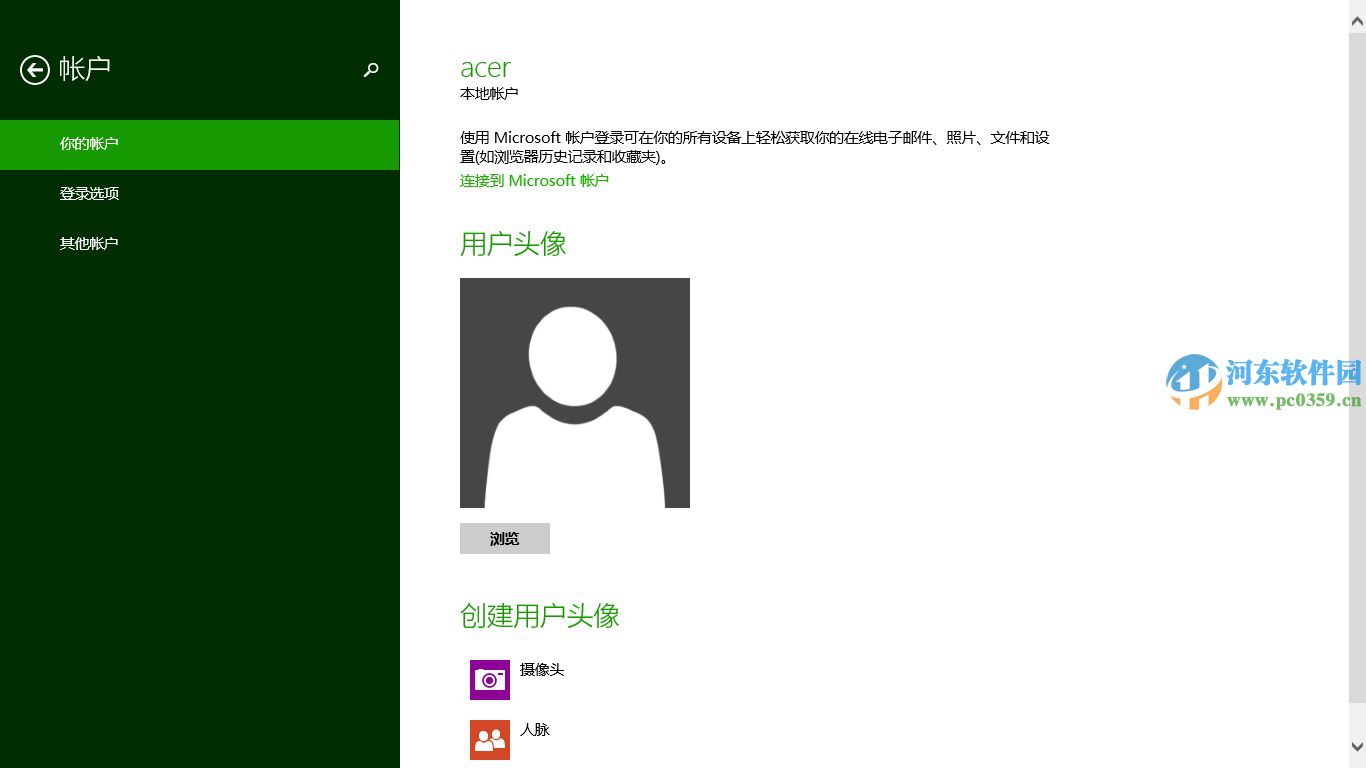Click the purple camera icon under 创建用户头像

click(x=489, y=679)
